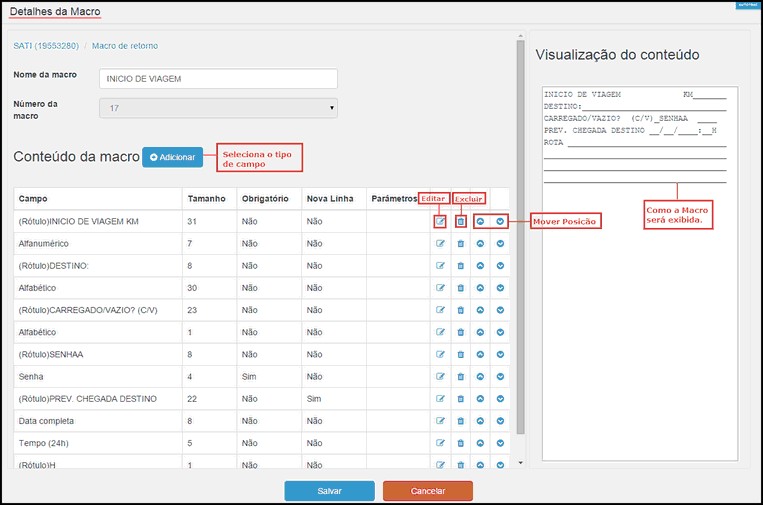Delete the (Rótulo)DESTINO: row
Screen dimensions: 763x505
click(x=460, y=266)
